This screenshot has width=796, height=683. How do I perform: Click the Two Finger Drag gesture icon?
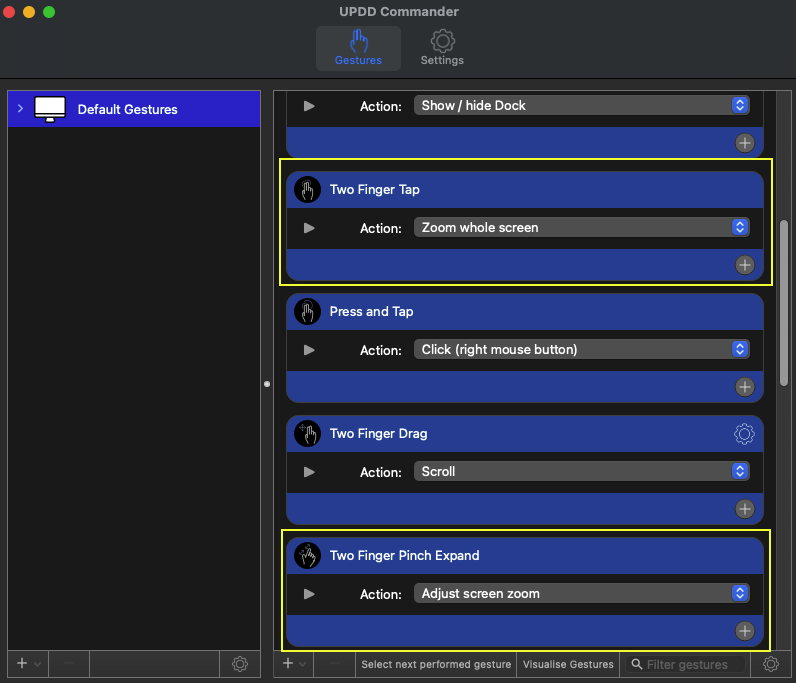pyautogui.click(x=308, y=434)
